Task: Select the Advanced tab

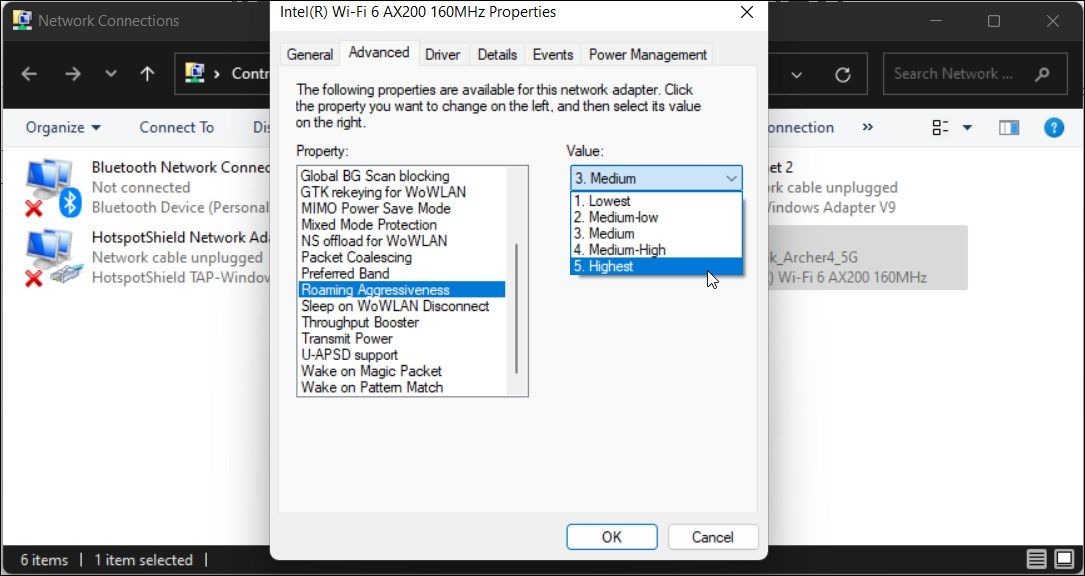Action: coord(379,53)
